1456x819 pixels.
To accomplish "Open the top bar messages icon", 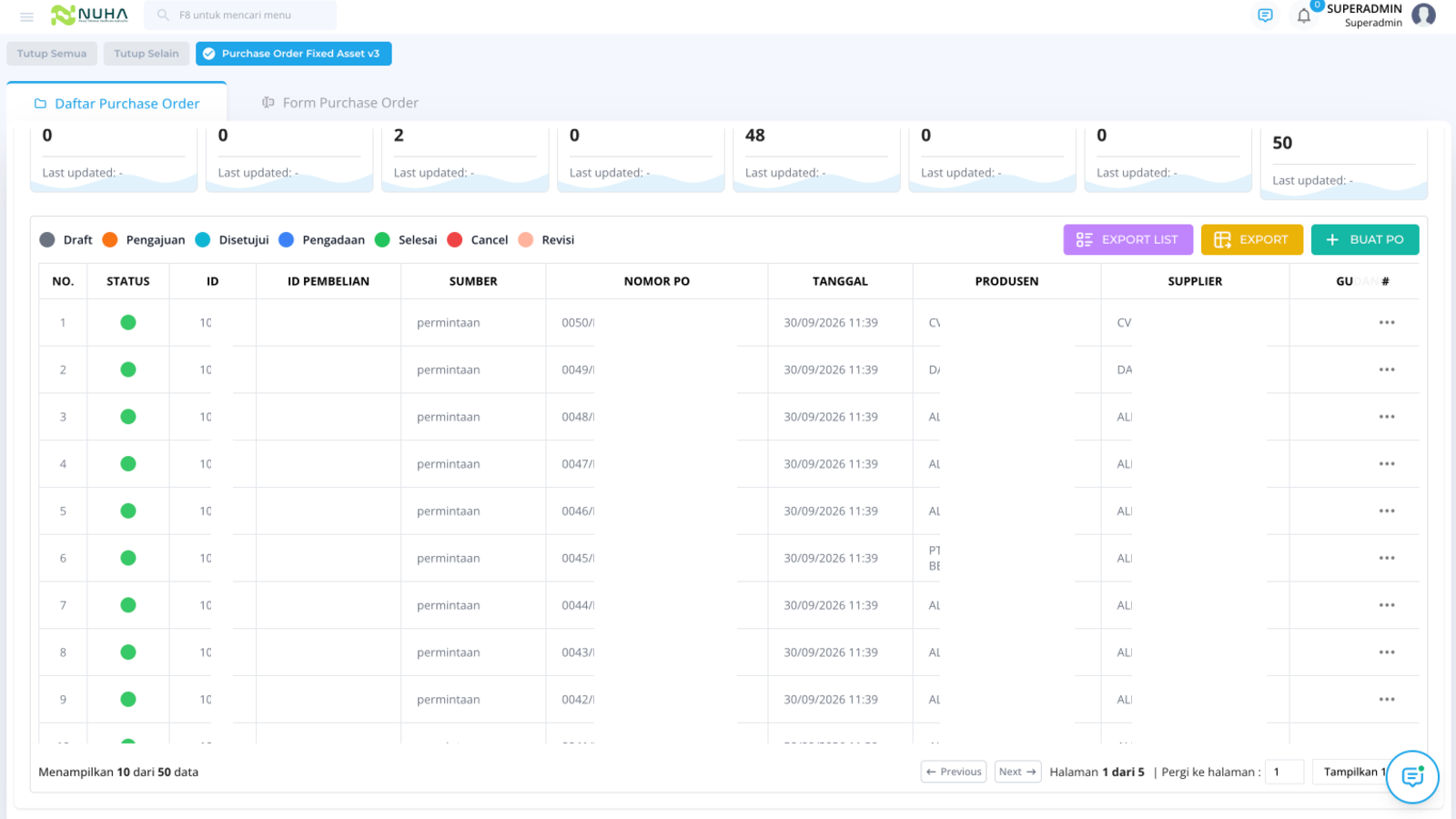I will point(1265,15).
